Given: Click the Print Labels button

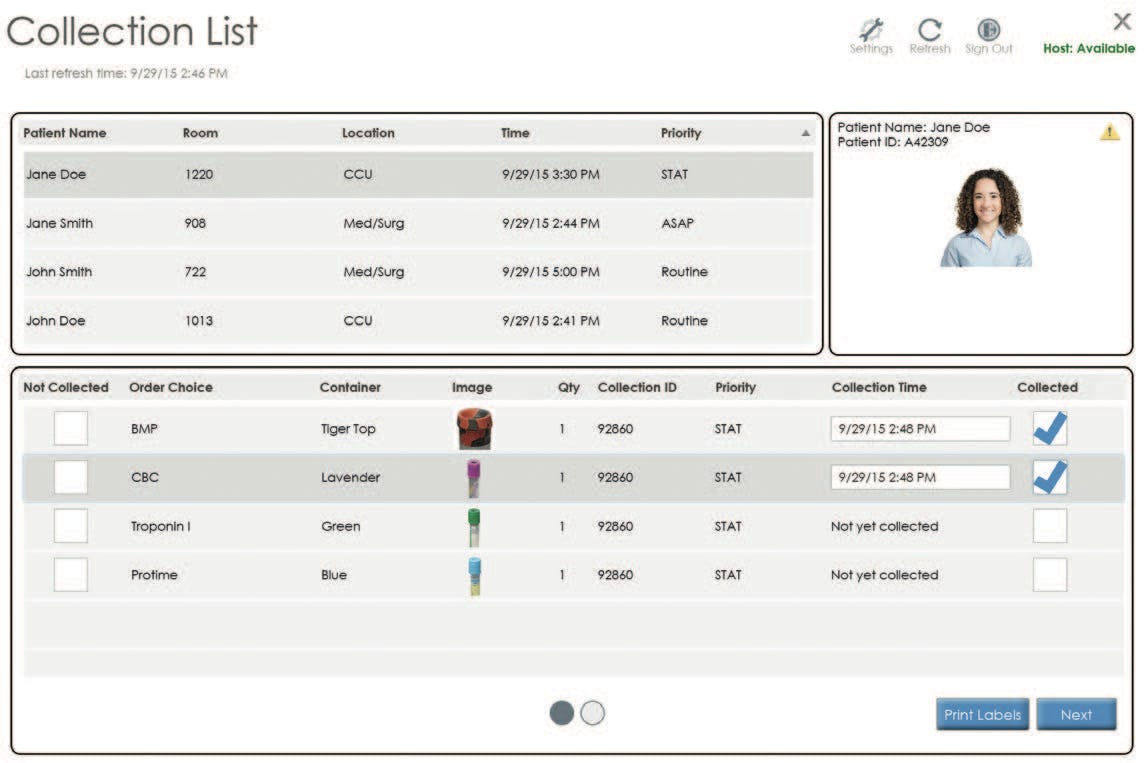Looking at the screenshot, I should pos(981,714).
